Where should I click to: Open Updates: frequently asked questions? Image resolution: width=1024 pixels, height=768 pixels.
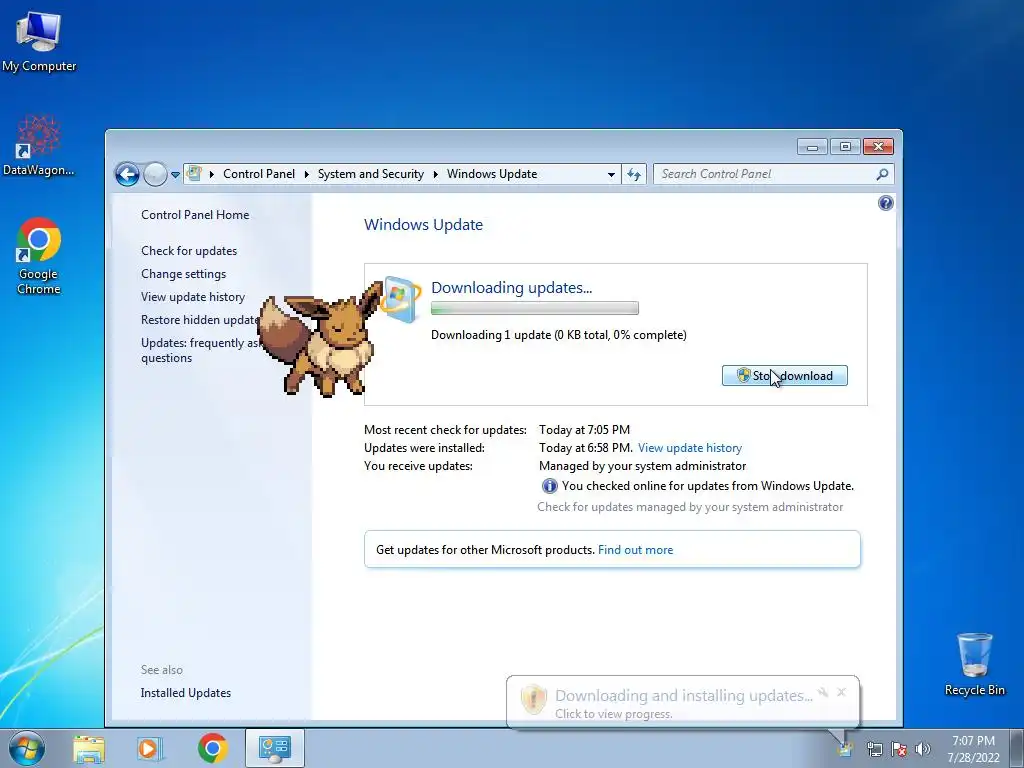click(200, 350)
